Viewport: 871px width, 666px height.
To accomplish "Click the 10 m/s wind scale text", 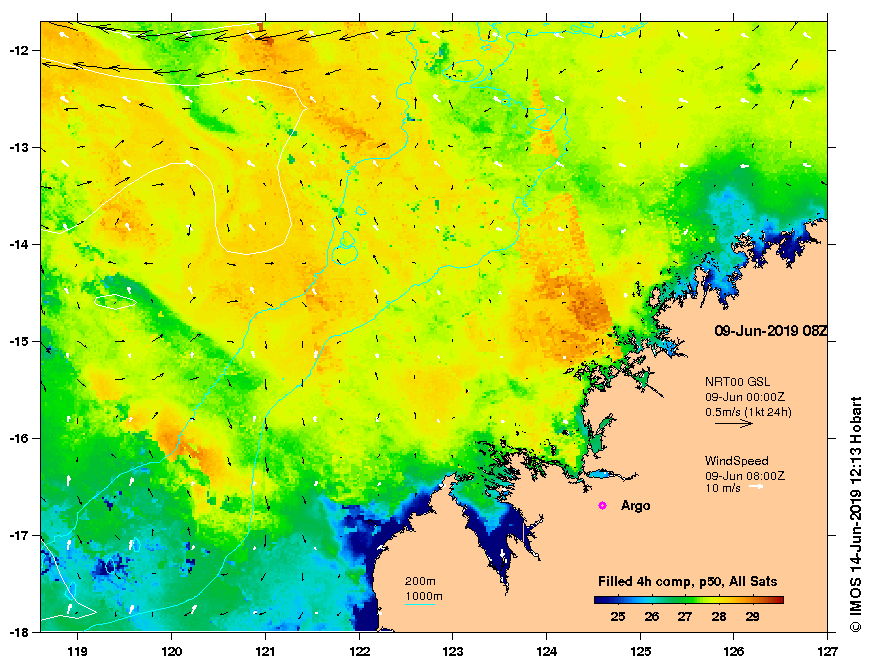I will pyautogui.click(x=723, y=488).
